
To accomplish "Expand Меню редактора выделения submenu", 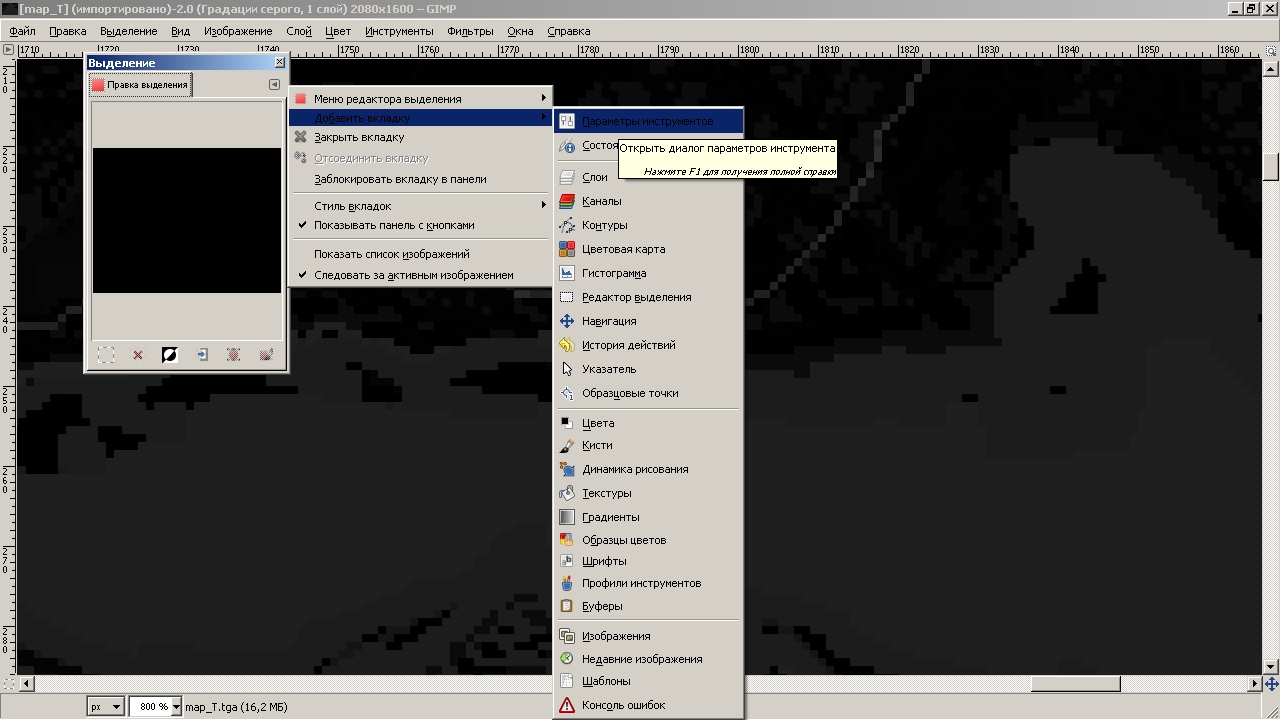I will click(x=421, y=99).
